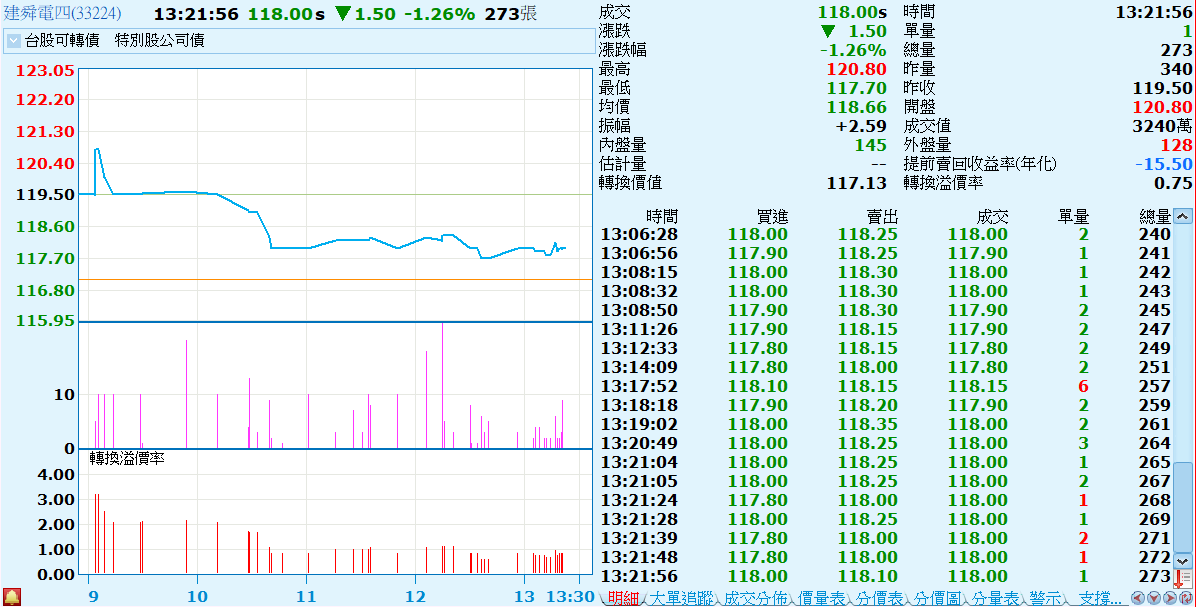Expand the 台股可轉債 category dropdown
The height and width of the screenshot is (607, 1196).
click(x=14, y=41)
